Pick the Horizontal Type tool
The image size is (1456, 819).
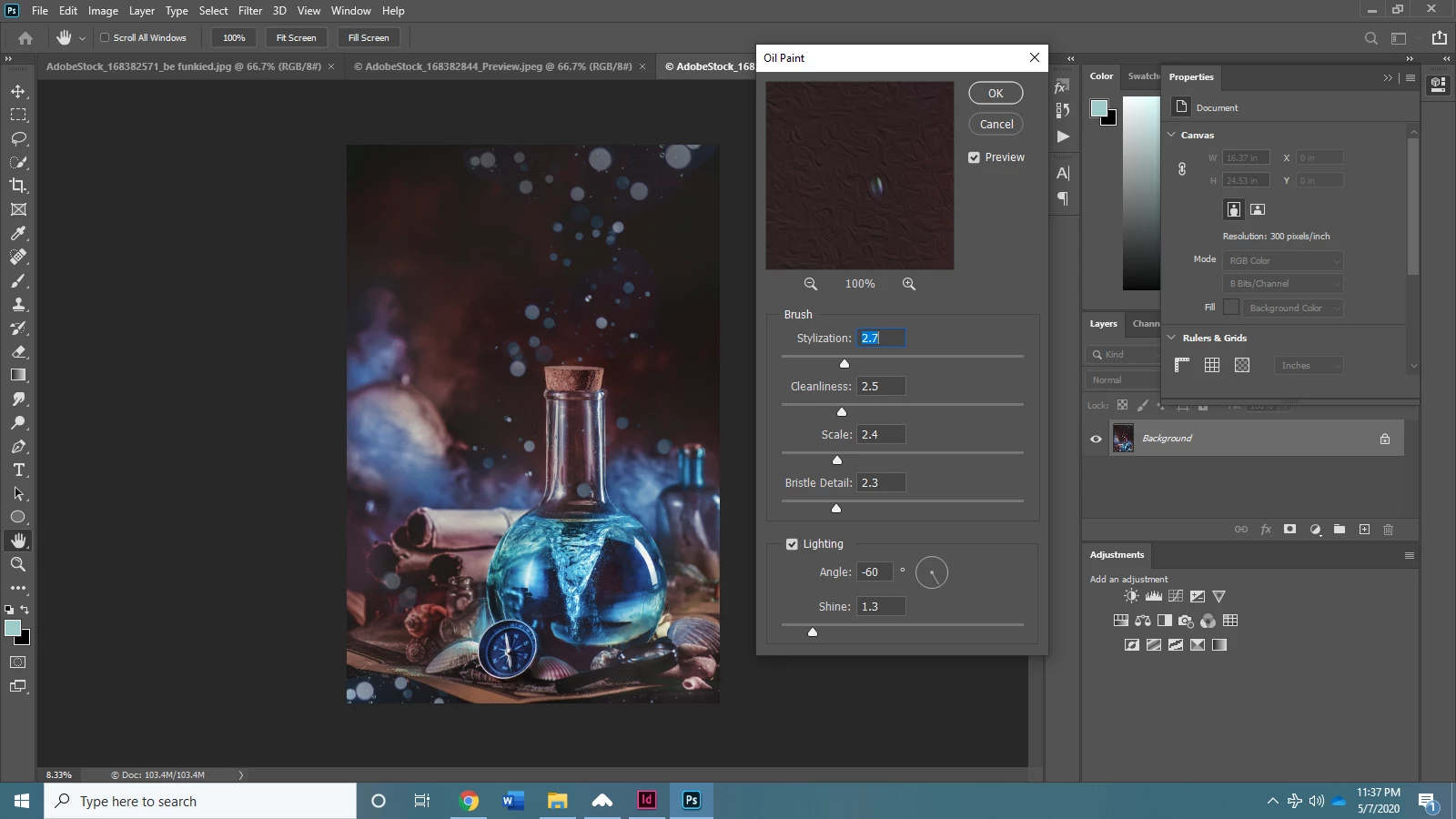click(x=18, y=470)
